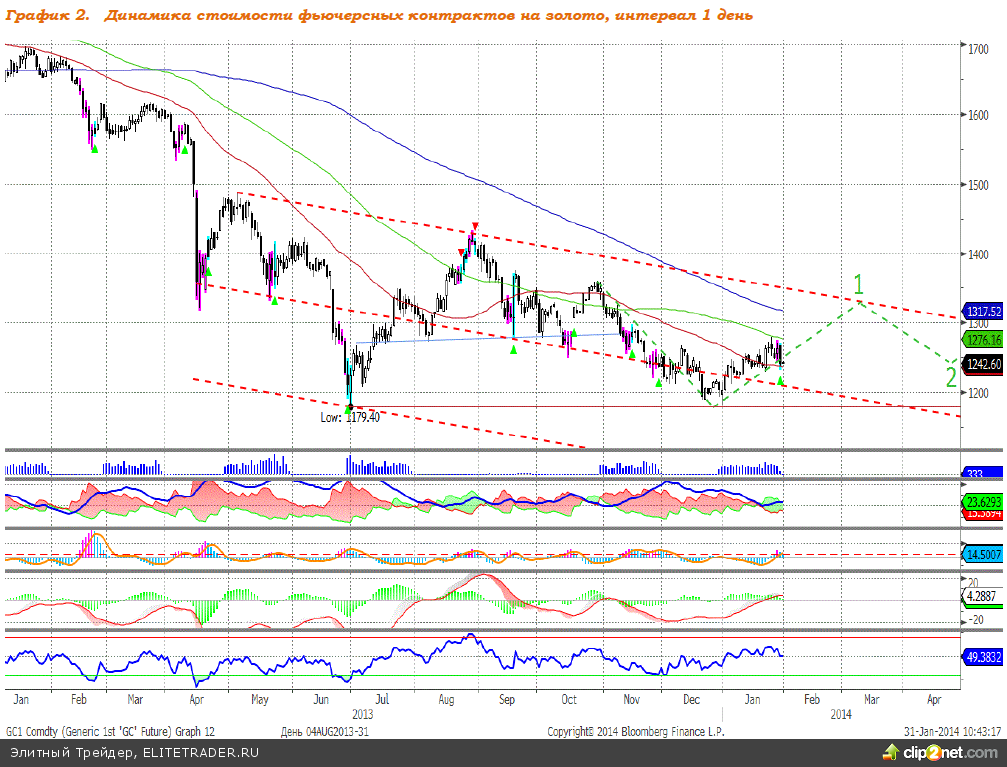Click the green forecast number 1

click(x=857, y=284)
